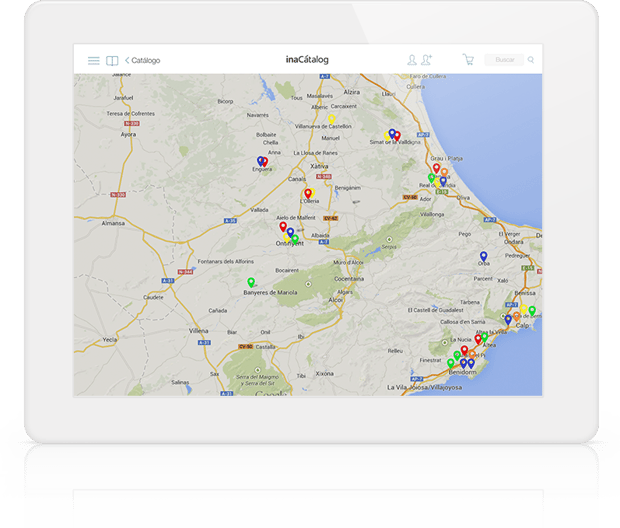
Task: Select green pin near Altea
Action: coord(484,337)
